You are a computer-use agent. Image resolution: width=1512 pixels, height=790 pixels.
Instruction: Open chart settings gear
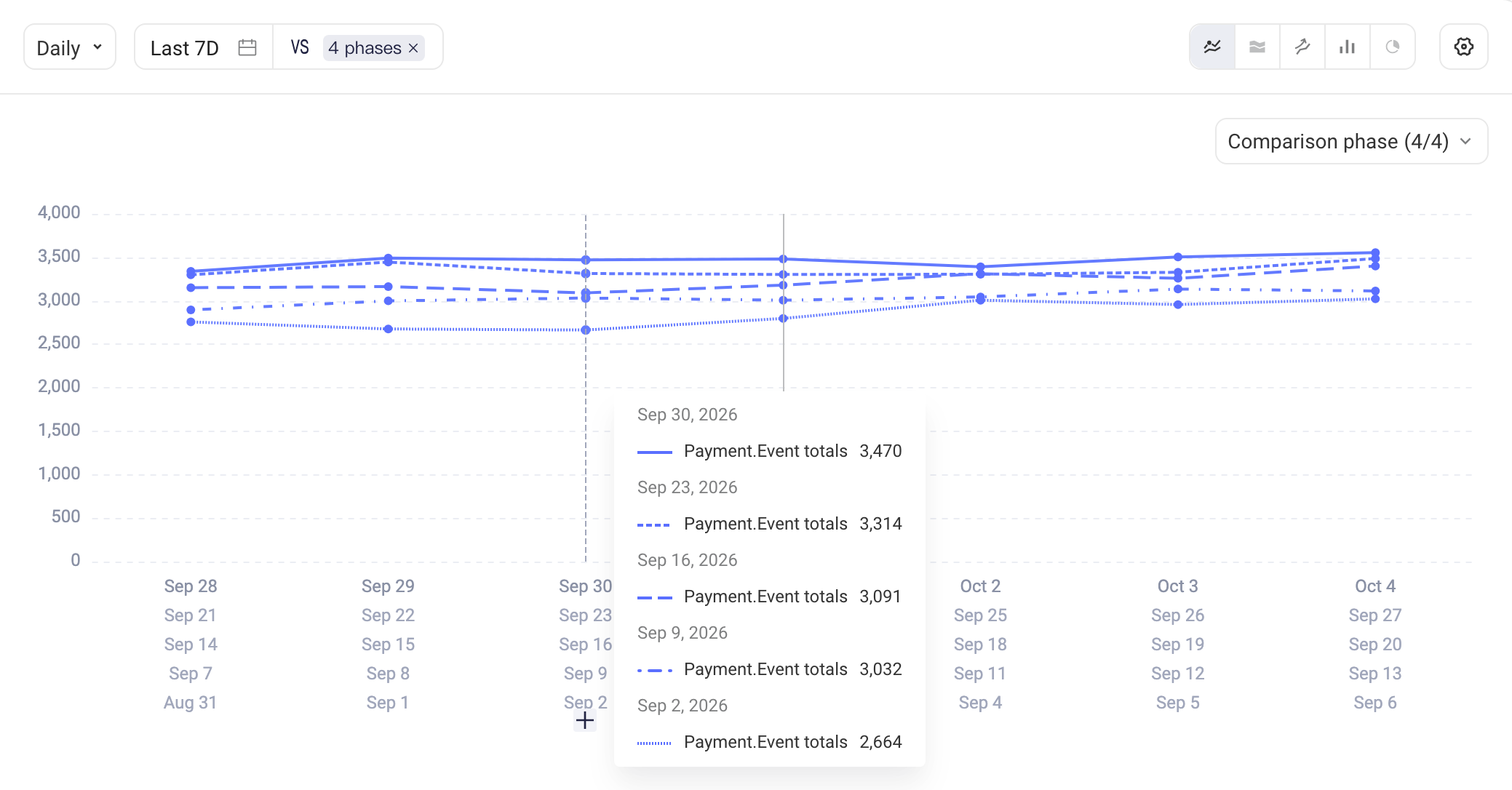tap(1464, 47)
